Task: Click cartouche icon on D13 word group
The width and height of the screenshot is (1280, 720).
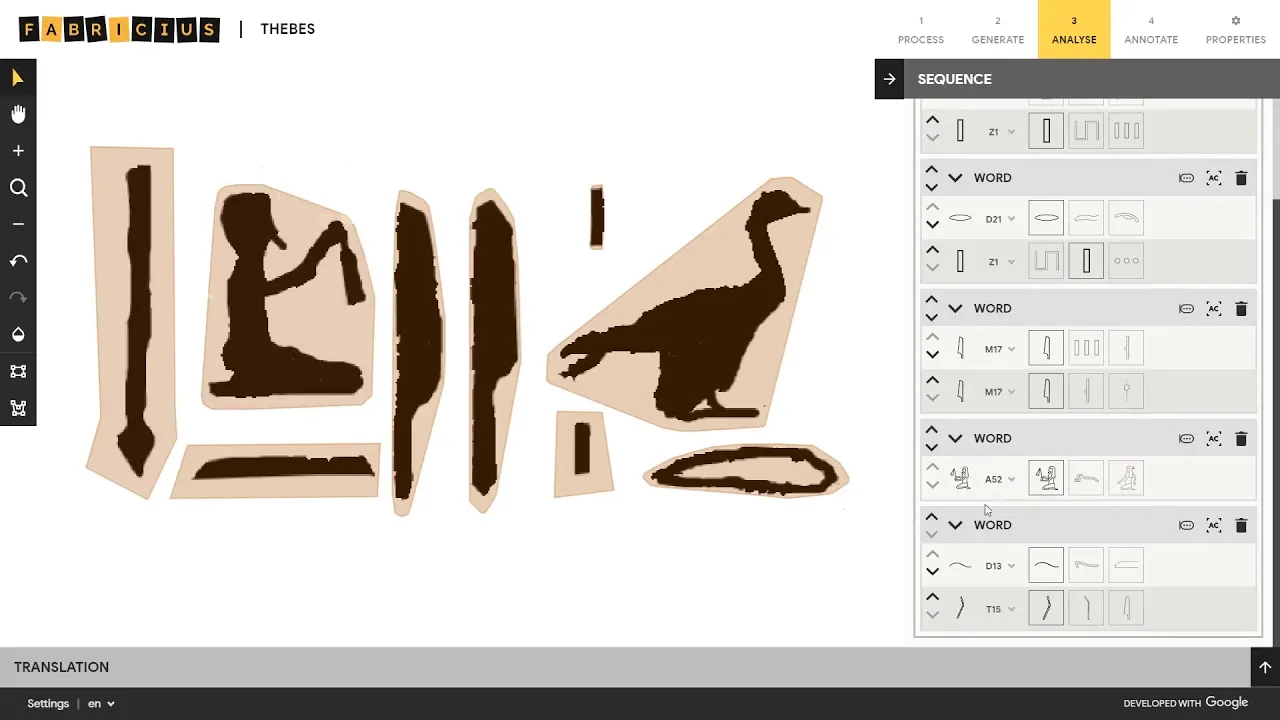Action: click(x=1186, y=525)
